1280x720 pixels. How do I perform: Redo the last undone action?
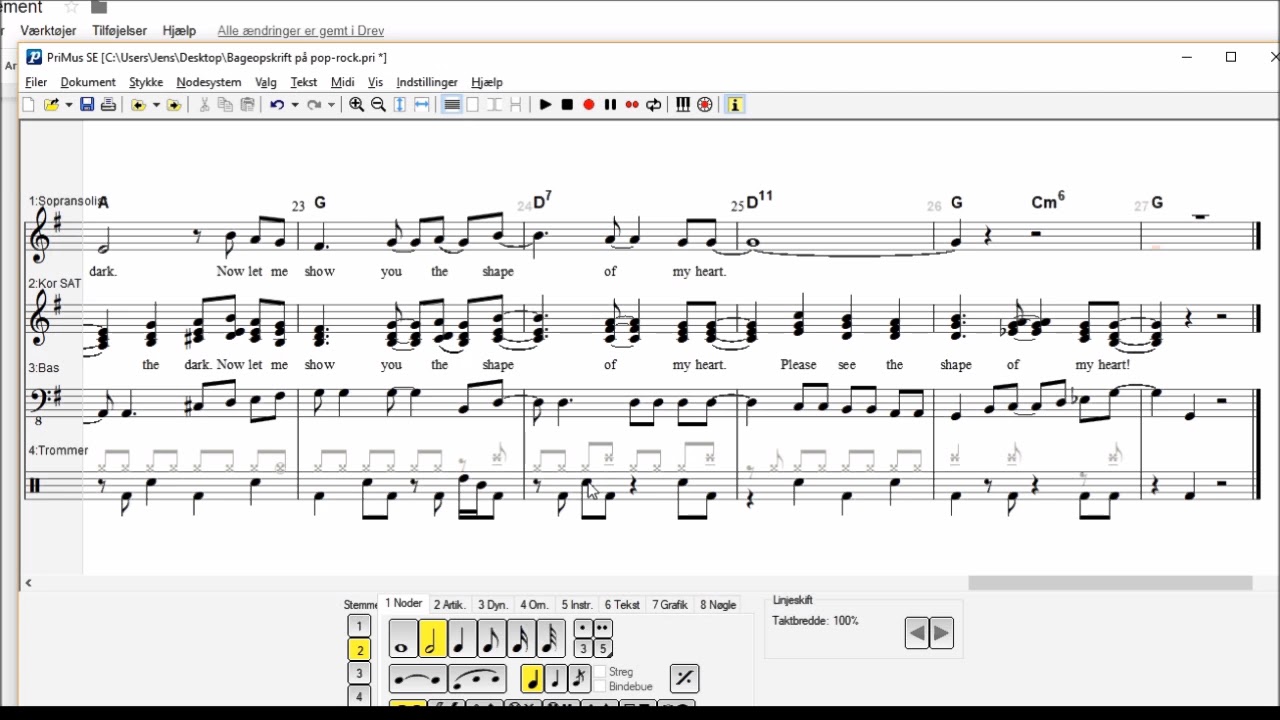(314, 105)
